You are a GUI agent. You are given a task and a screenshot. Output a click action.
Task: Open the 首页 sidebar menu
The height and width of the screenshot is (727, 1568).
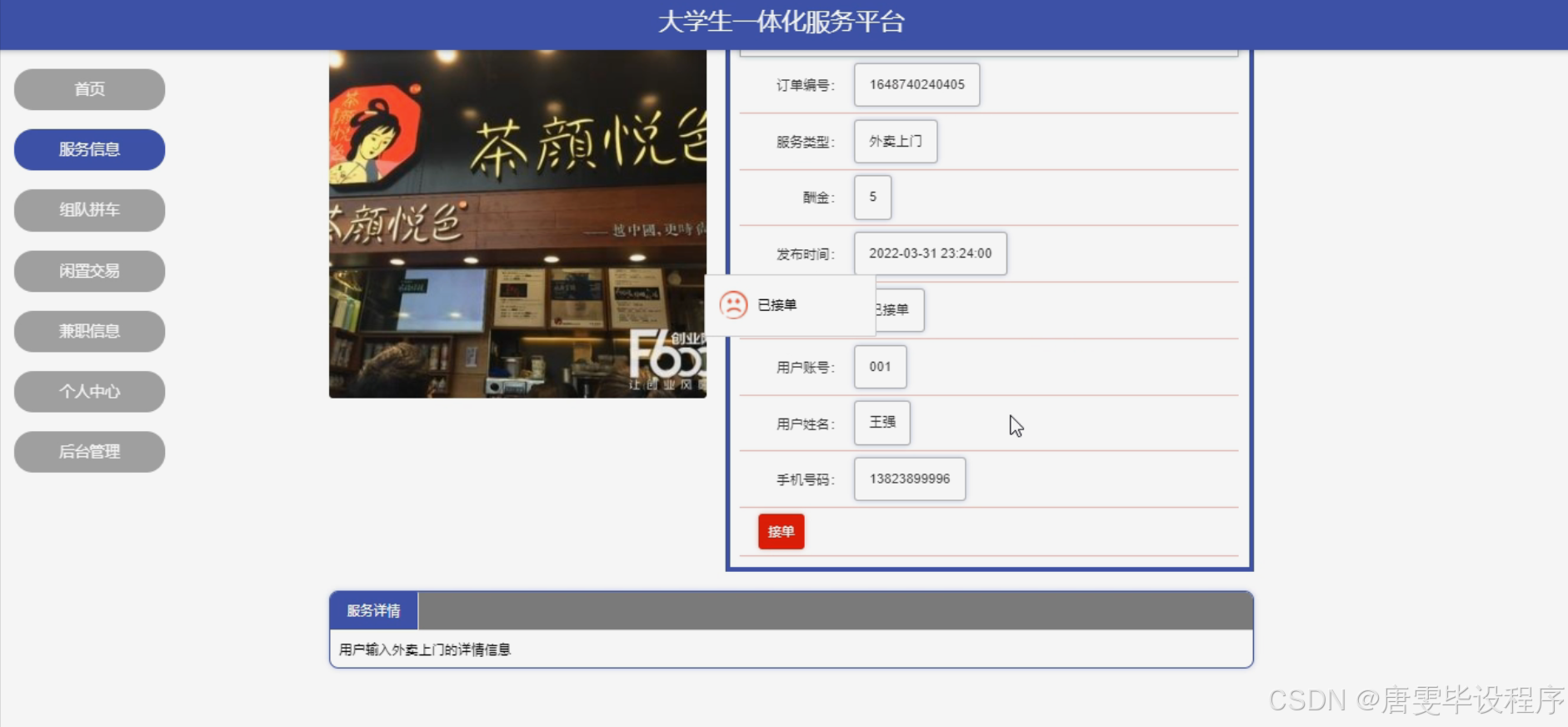pos(89,89)
